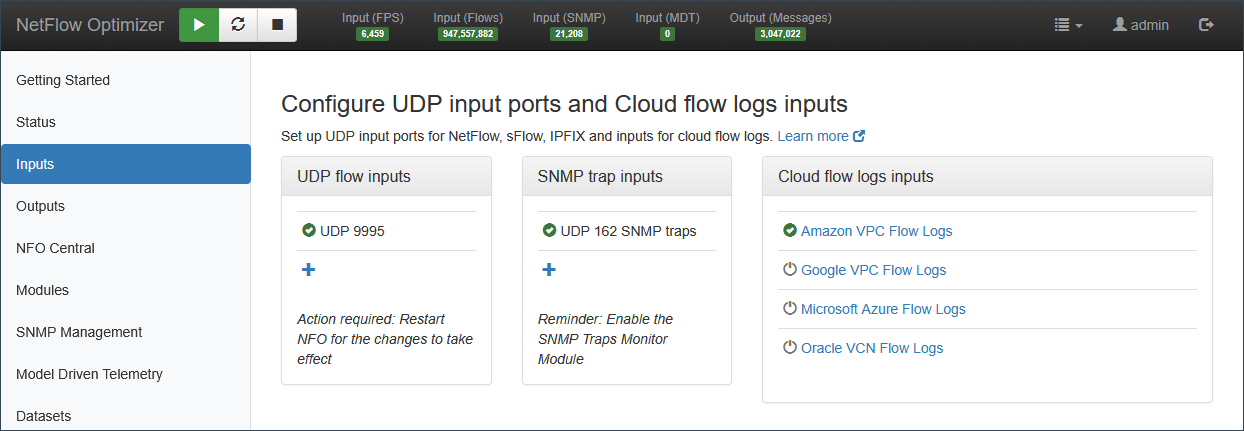Toggle the UDP 9995 enabled status icon
Screen dimensions: 1244x431
309,231
